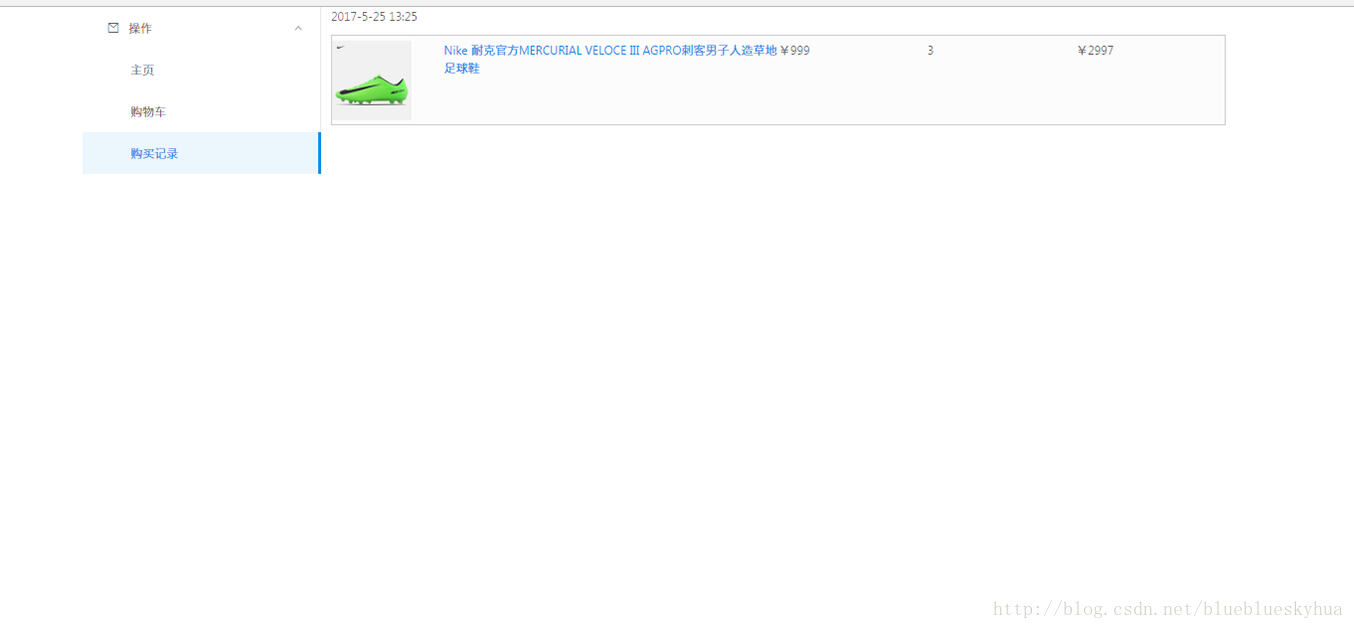This screenshot has width=1354, height=629.
Task: Click the total price ￥2997
Action: [x=1095, y=50]
